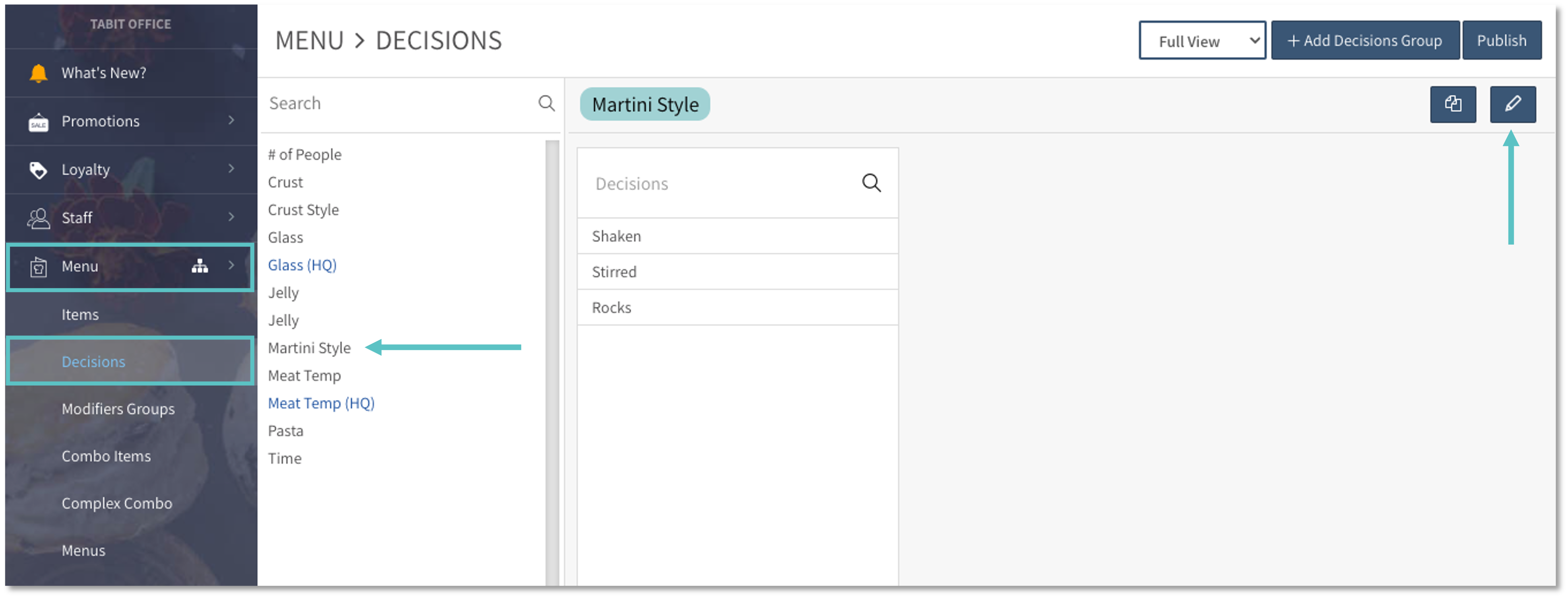Click the Loyalty tag icon
The height and width of the screenshot is (599, 1568).
point(38,170)
